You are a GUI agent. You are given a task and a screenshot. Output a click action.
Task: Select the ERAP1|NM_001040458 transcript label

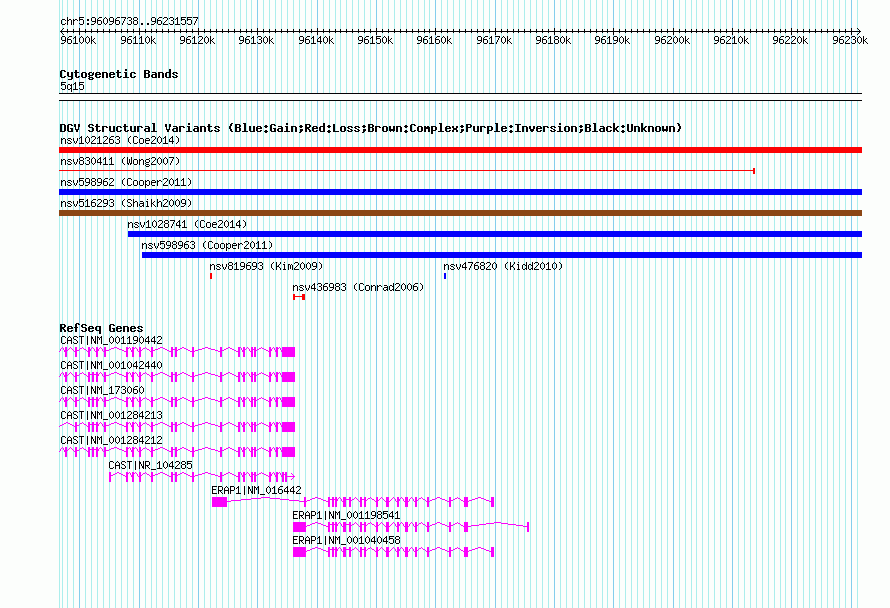(346, 540)
